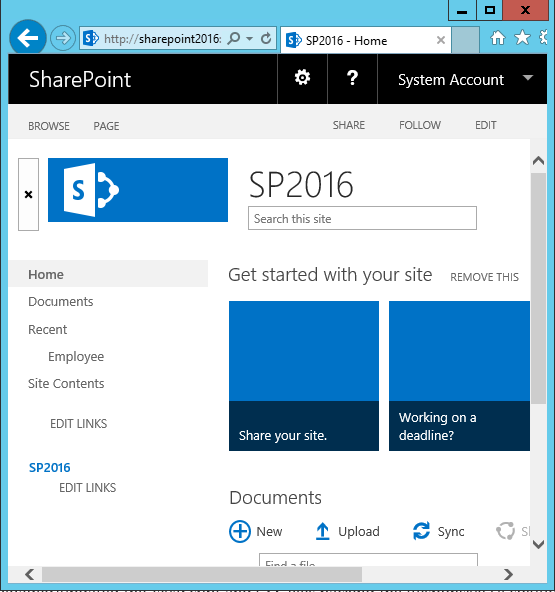Click the SharePoint favicon in the address bar
The height and width of the screenshot is (592, 555).
[91, 38]
